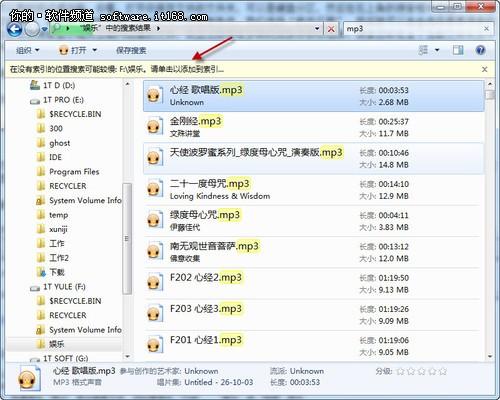The image size is (500, 400).
Task: Click the 打开 toolbar button
Action: [73, 50]
